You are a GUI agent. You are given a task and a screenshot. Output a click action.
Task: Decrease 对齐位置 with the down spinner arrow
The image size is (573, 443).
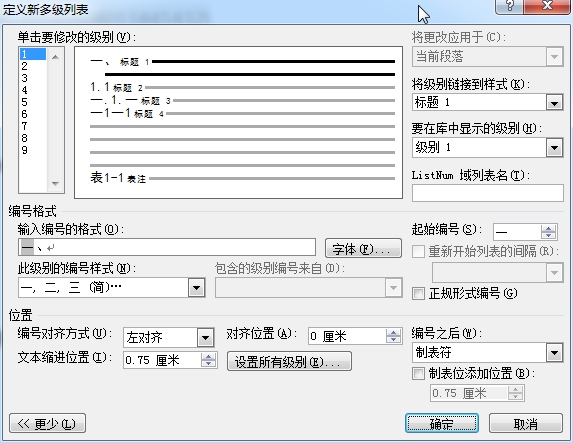(394, 340)
